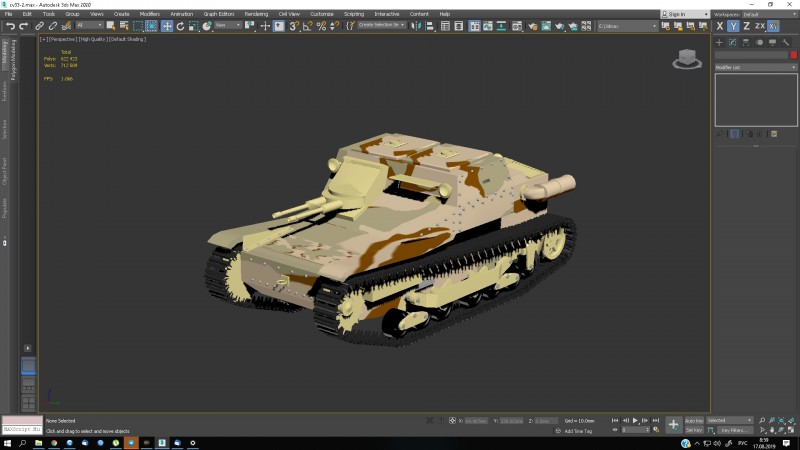800x450 pixels.
Task: Click the viewport [+] general menu label
Action: click(44, 39)
